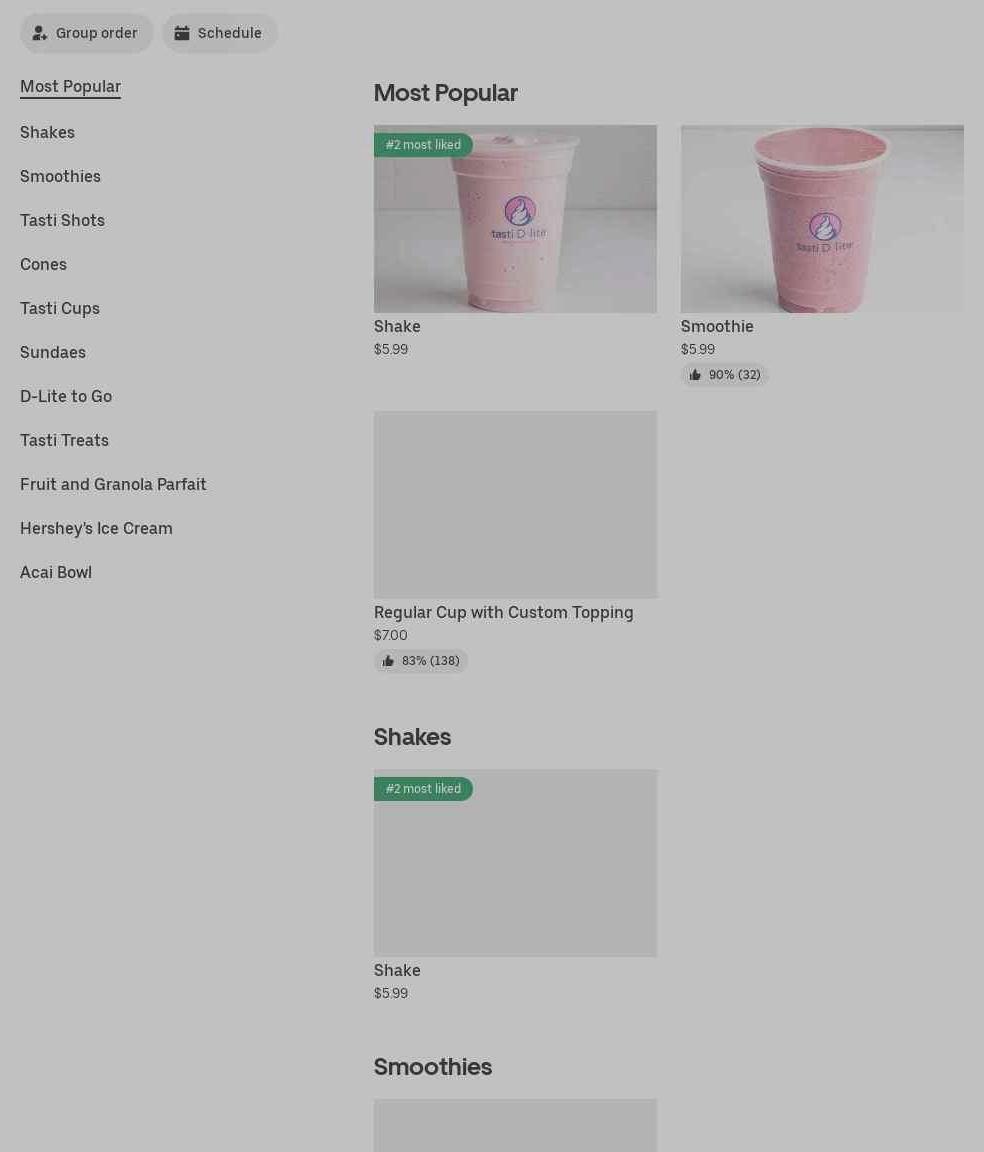Click the Schedule calendar icon

click(182, 33)
